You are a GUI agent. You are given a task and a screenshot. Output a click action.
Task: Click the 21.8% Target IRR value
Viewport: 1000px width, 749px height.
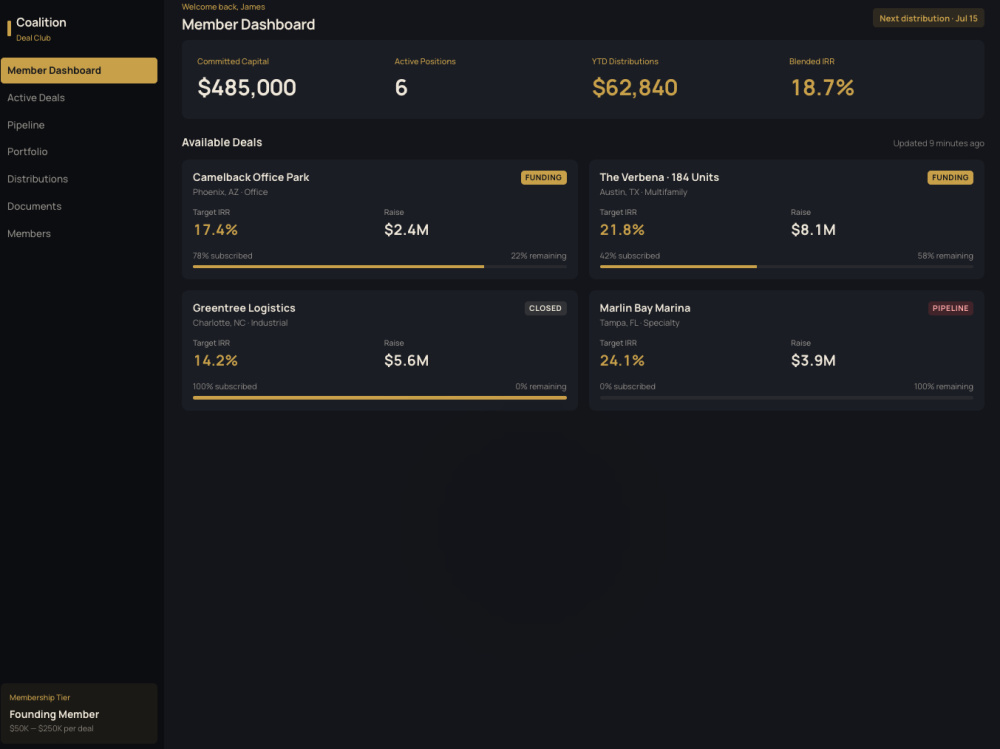tap(622, 230)
